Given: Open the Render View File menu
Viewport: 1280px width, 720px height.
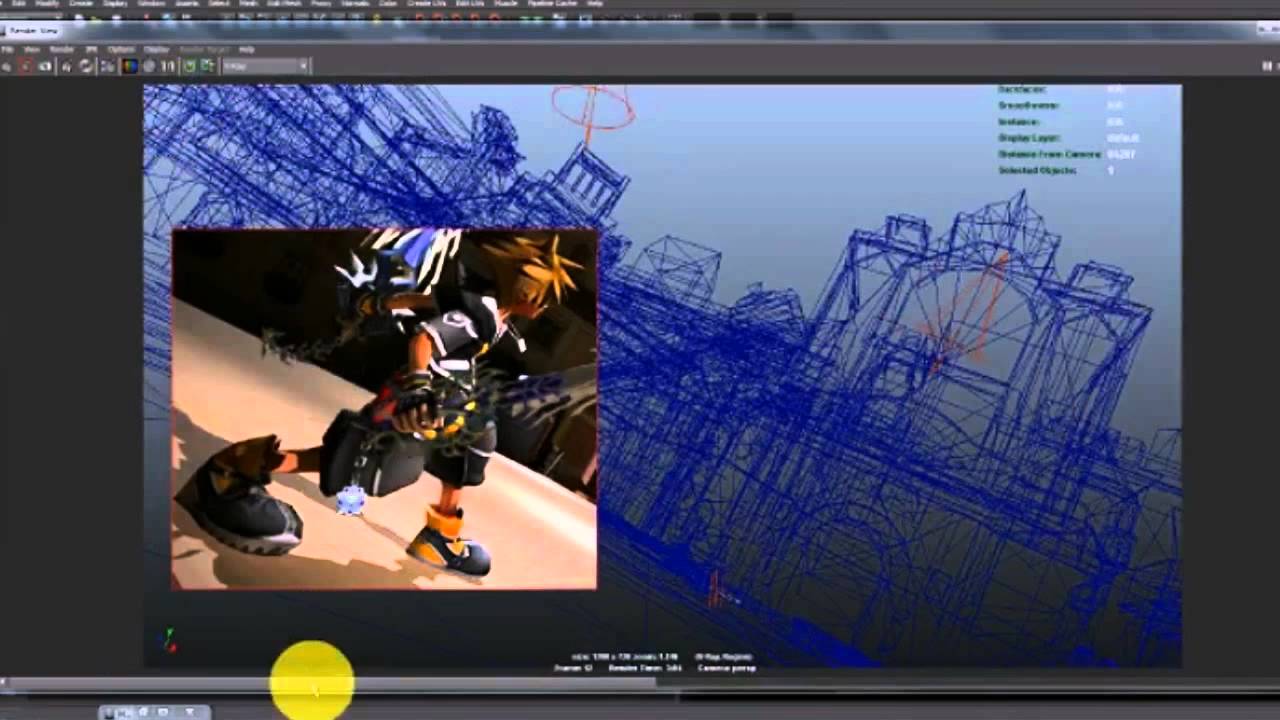Looking at the screenshot, I should coord(7,49).
